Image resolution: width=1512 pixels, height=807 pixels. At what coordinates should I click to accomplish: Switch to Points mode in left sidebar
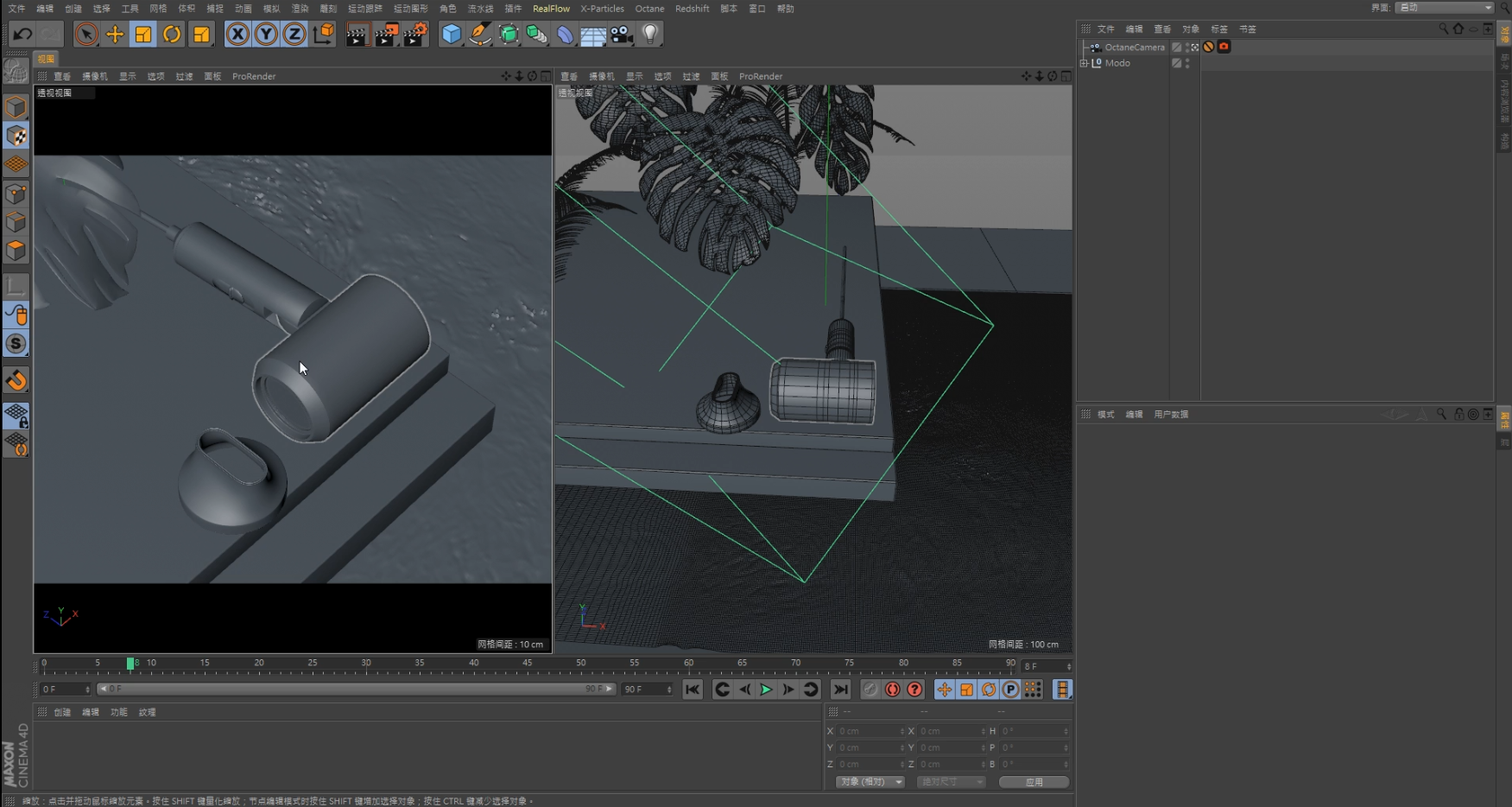coord(16,194)
